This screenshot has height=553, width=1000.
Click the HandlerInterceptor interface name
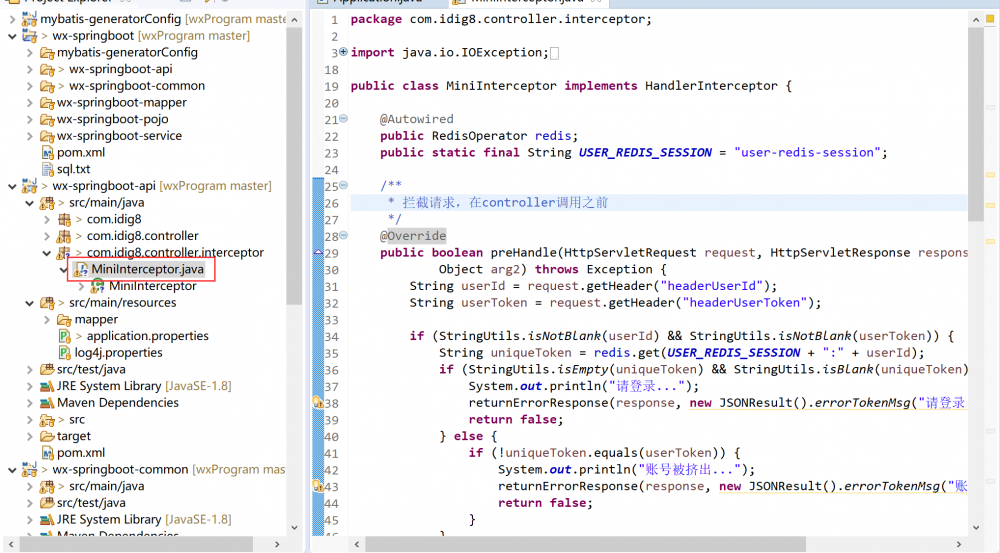(x=711, y=85)
